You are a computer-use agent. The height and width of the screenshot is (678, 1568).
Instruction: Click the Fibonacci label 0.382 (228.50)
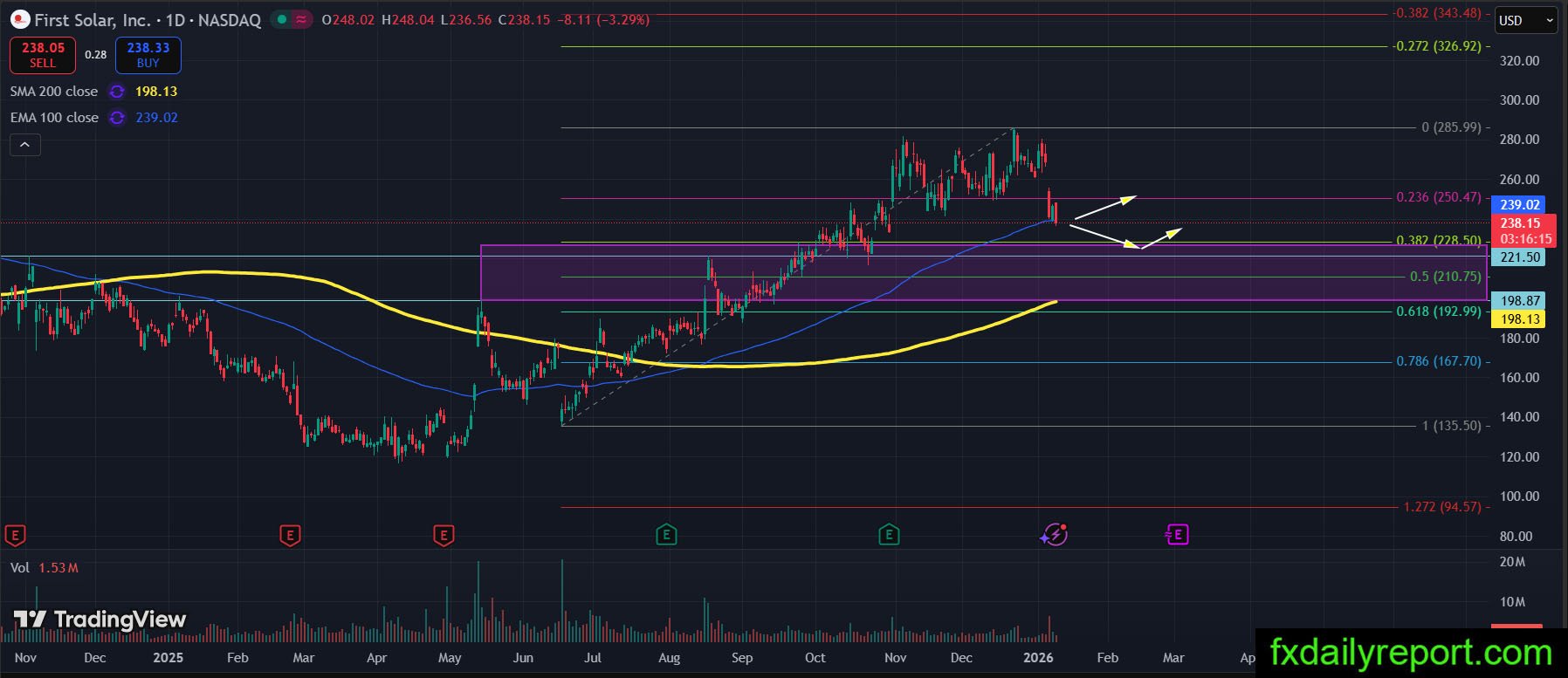tap(1439, 241)
